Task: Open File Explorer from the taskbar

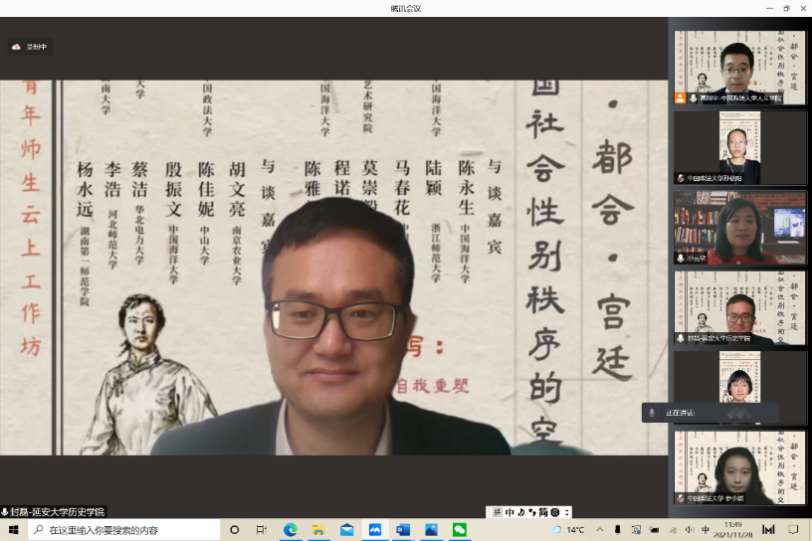Action: [318, 529]
